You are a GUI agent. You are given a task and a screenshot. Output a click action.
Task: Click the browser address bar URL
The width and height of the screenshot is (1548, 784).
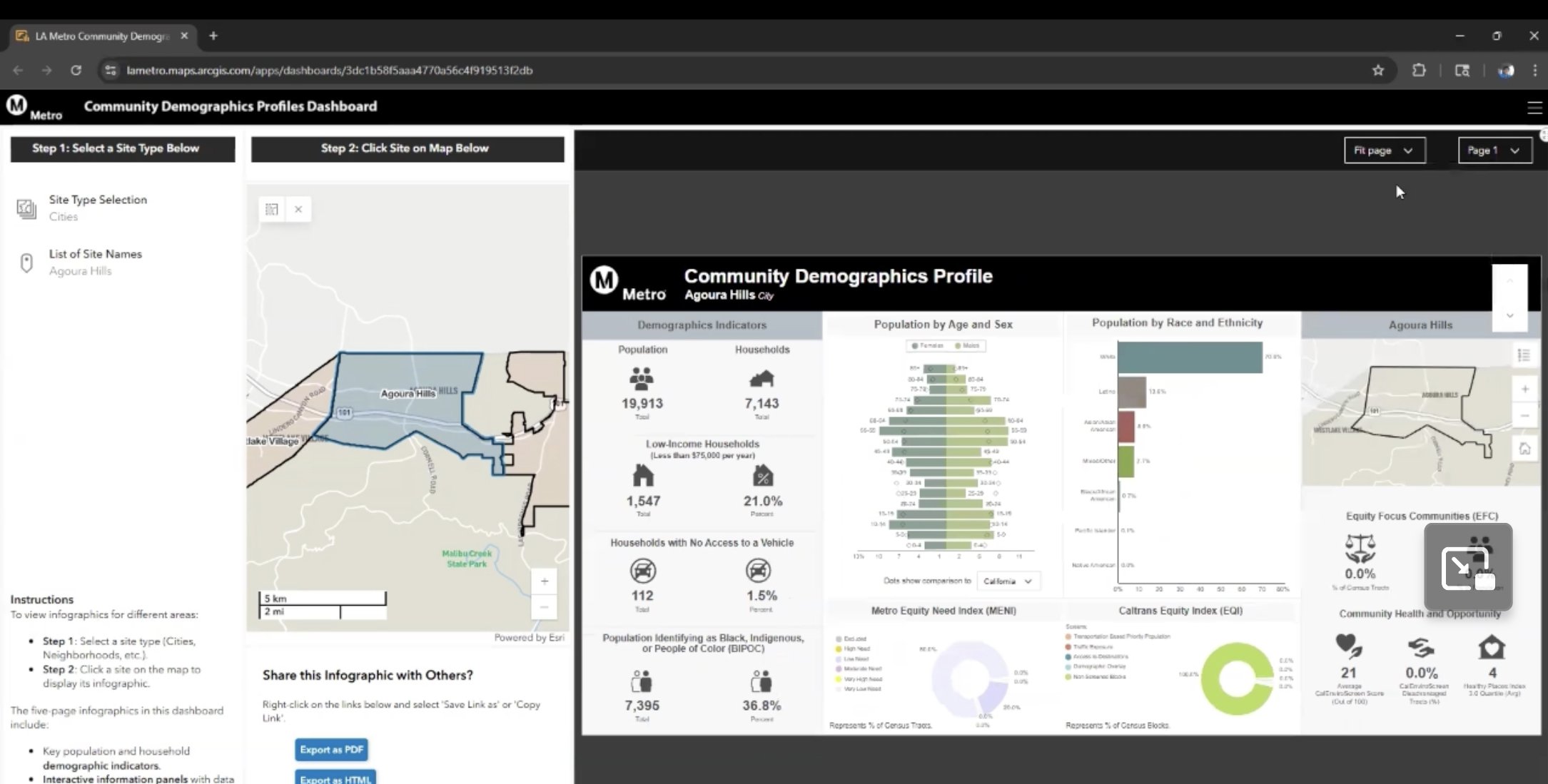(330, 70)
